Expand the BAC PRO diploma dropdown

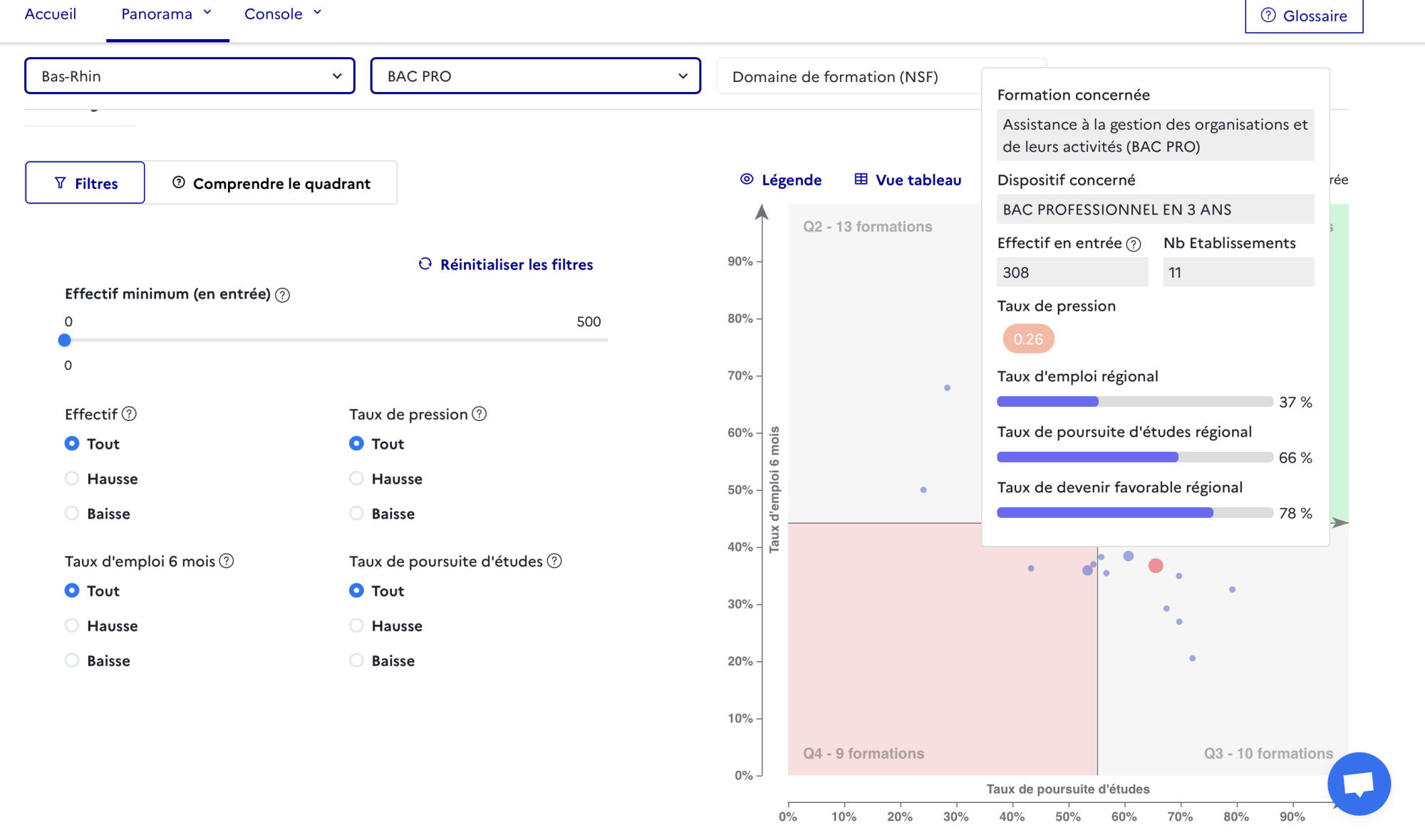tap(535, 76)
